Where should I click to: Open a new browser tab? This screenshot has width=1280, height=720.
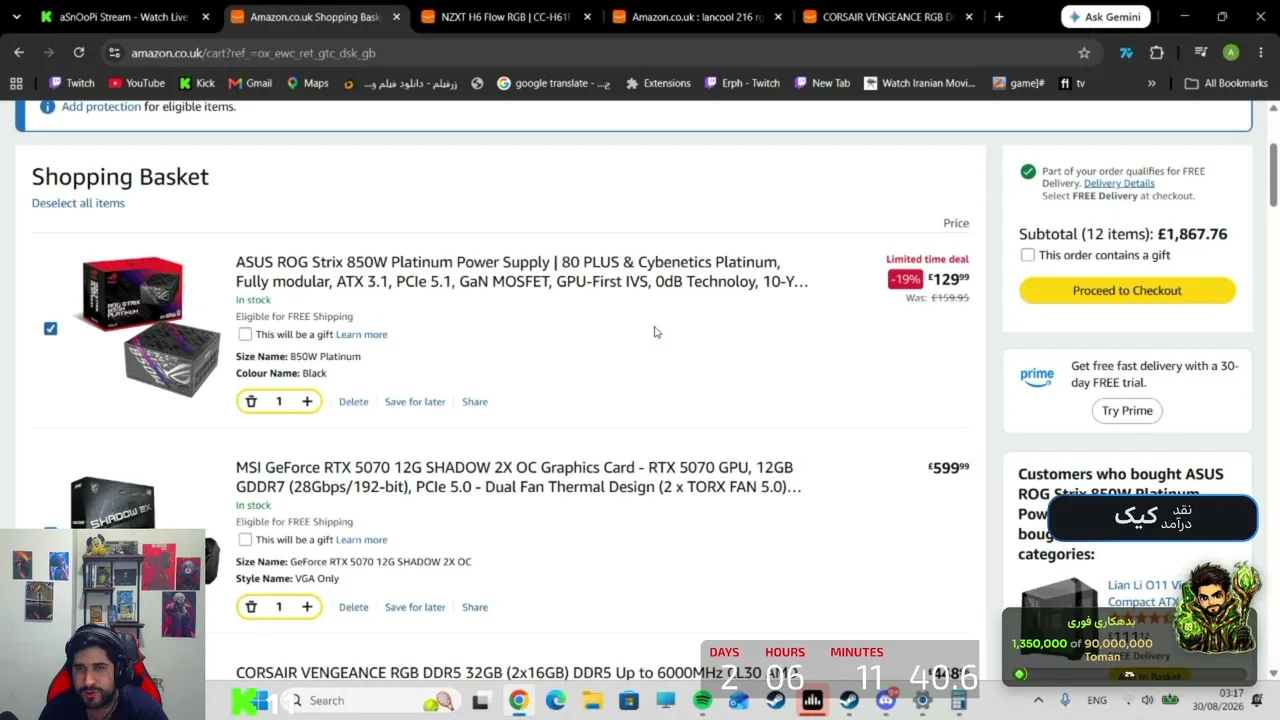click(999, 17)
